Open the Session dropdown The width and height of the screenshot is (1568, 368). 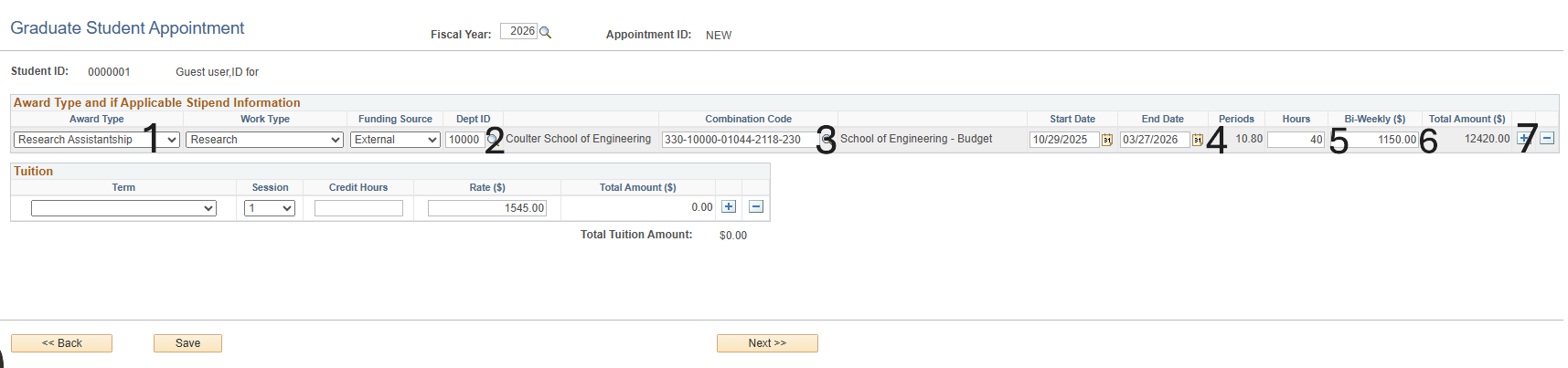270,208
